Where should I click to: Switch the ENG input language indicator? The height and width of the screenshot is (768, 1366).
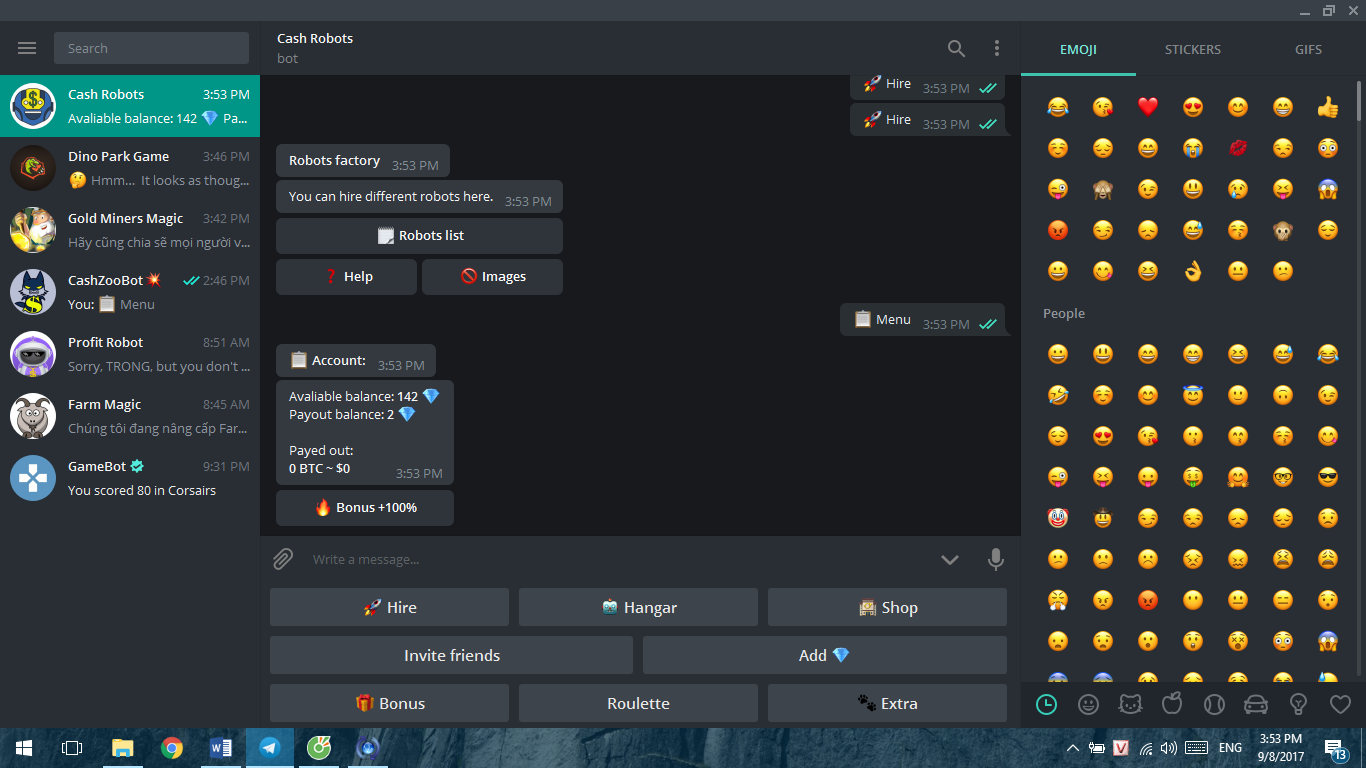pyautogui.click(x=1230, y=748)
